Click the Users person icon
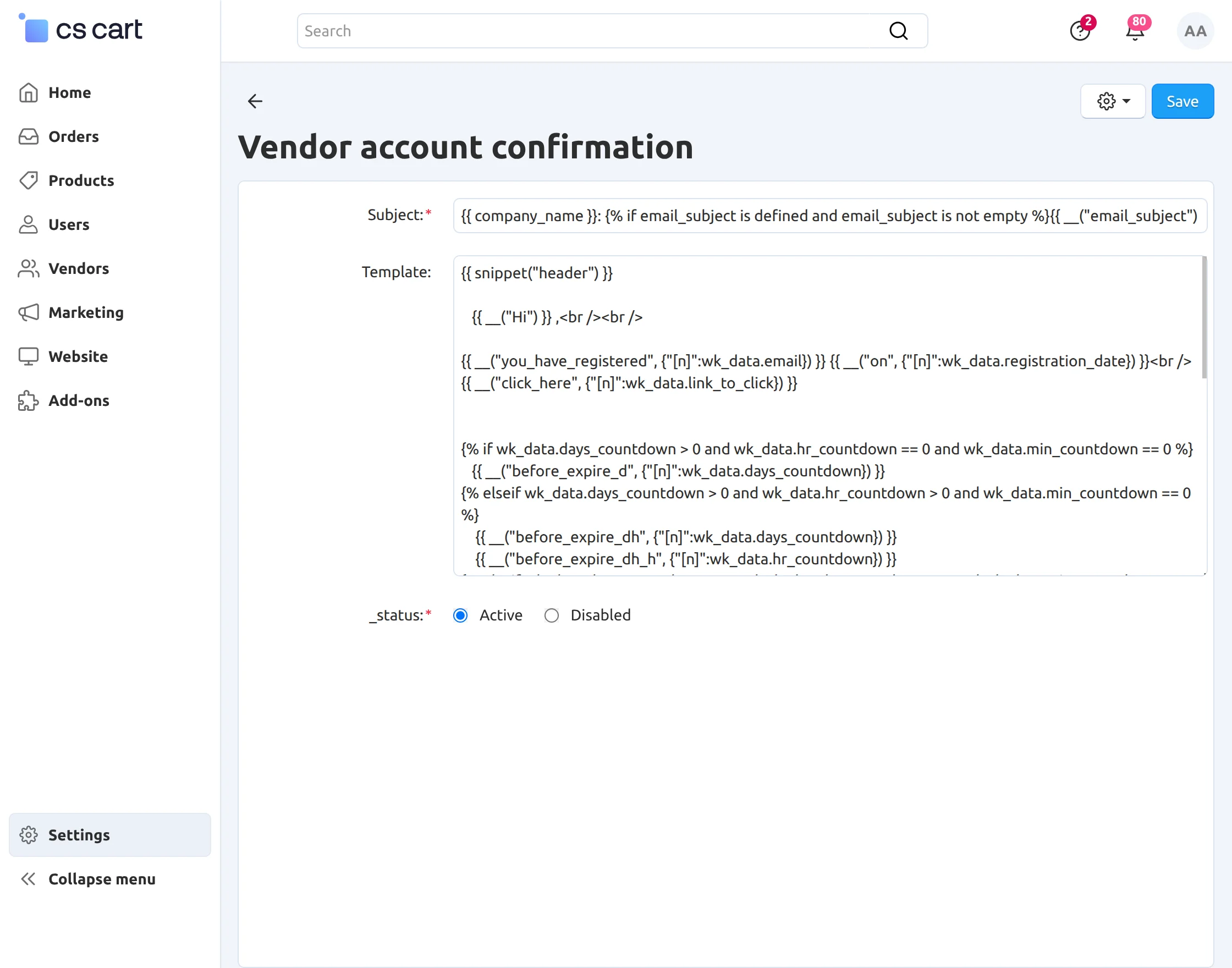 (x=29, y=224)
